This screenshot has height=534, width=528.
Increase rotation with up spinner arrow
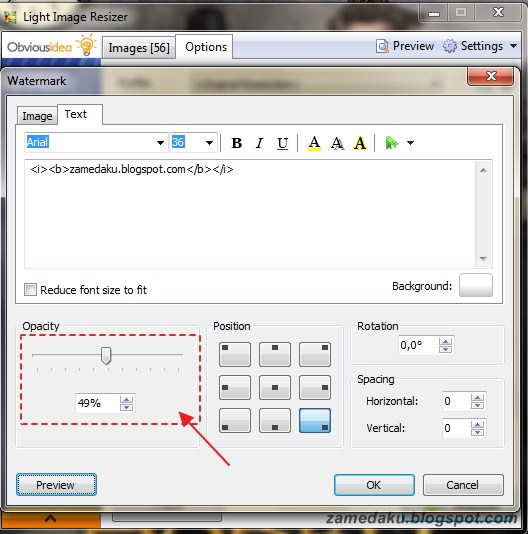[446, 341]
